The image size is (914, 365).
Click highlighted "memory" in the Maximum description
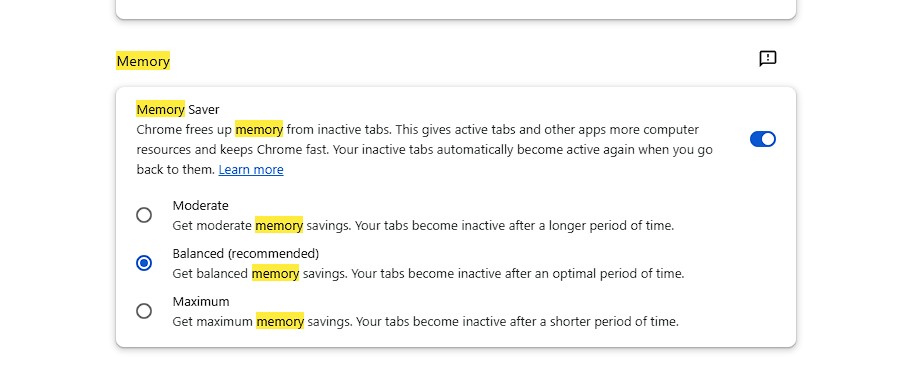pos(280,321)
